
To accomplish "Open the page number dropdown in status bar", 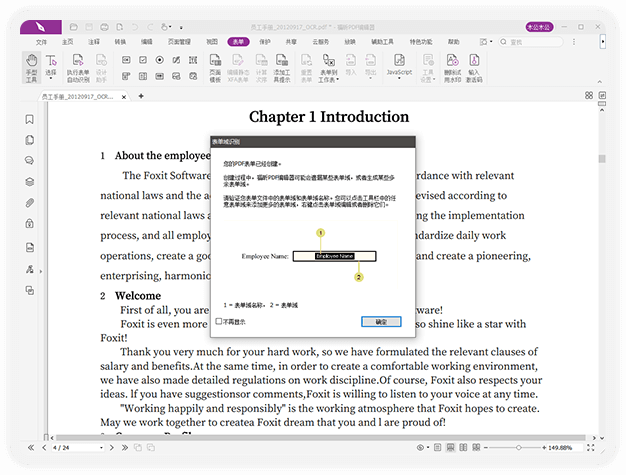I will coord(101,448).
